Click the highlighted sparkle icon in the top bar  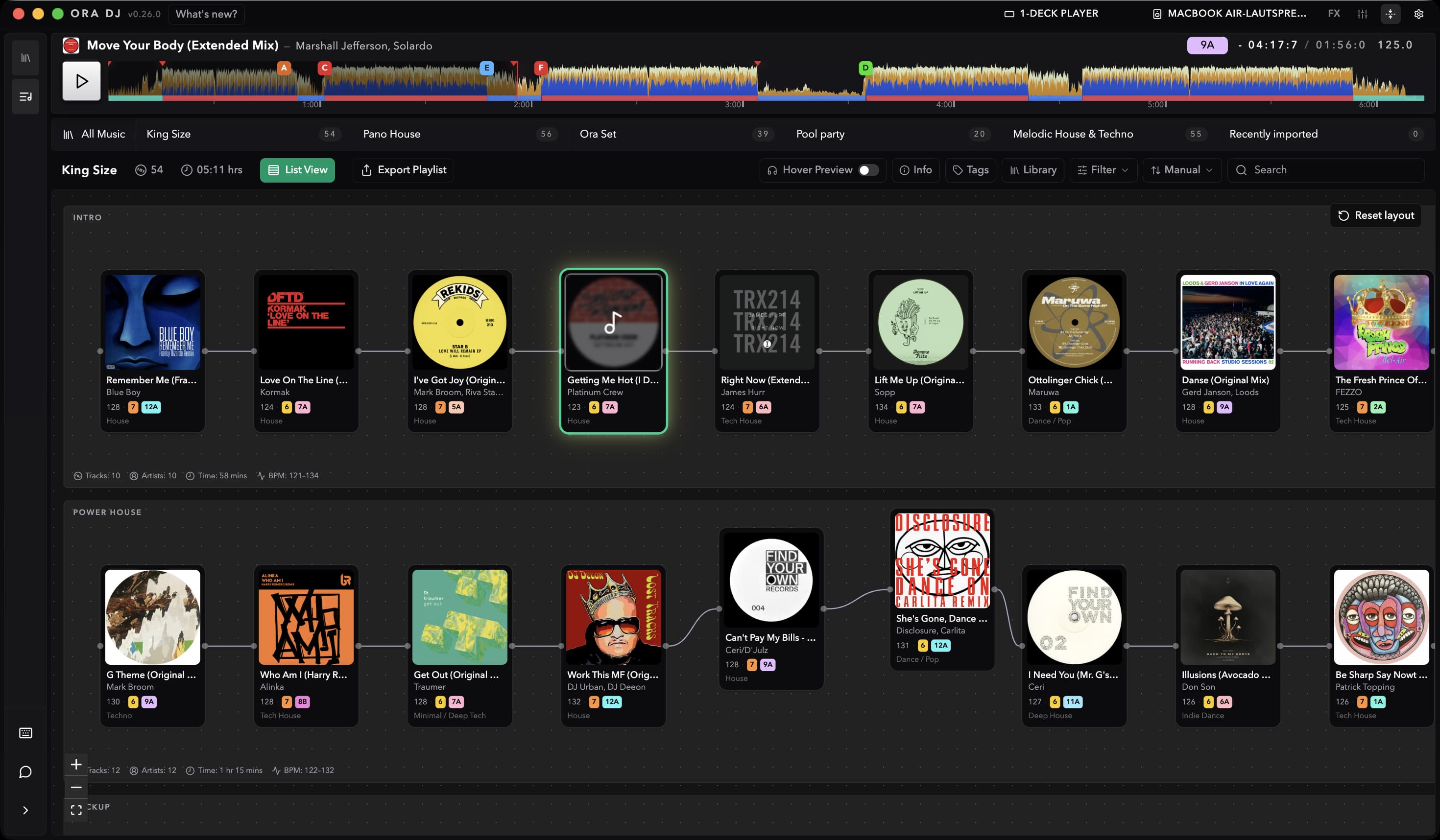tap(1390, 14)
